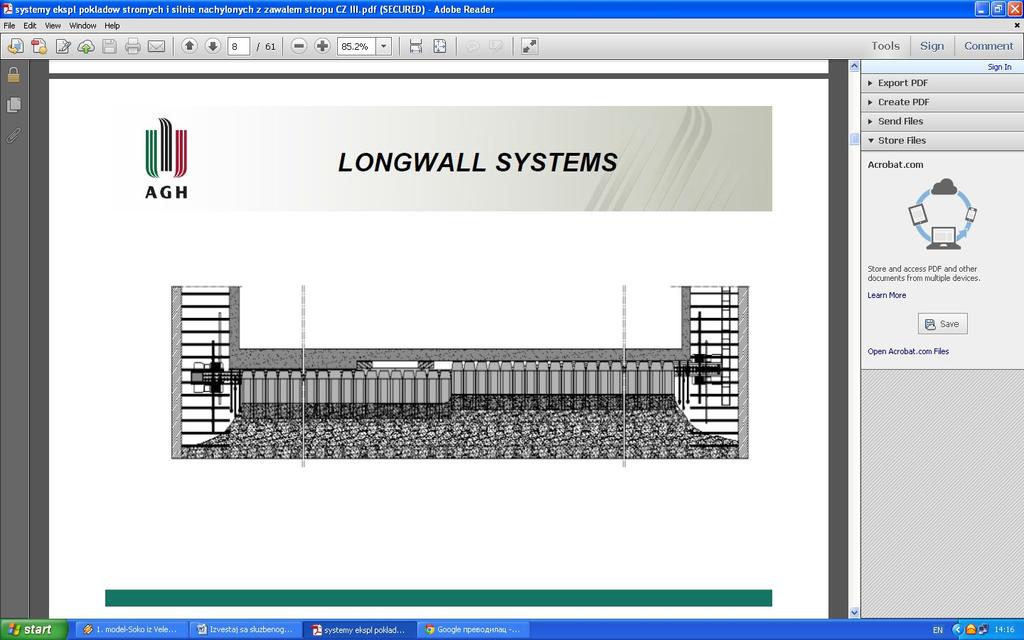
Task: Click the Acrobat.com heading text
Action: point(895,165)
